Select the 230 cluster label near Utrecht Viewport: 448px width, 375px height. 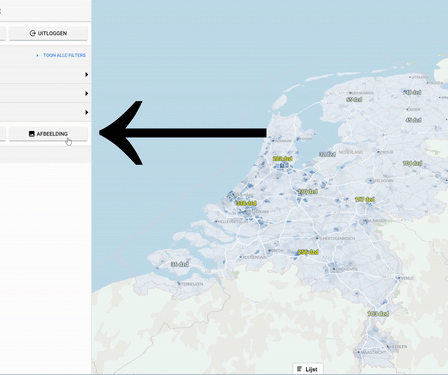click(308, 192)
